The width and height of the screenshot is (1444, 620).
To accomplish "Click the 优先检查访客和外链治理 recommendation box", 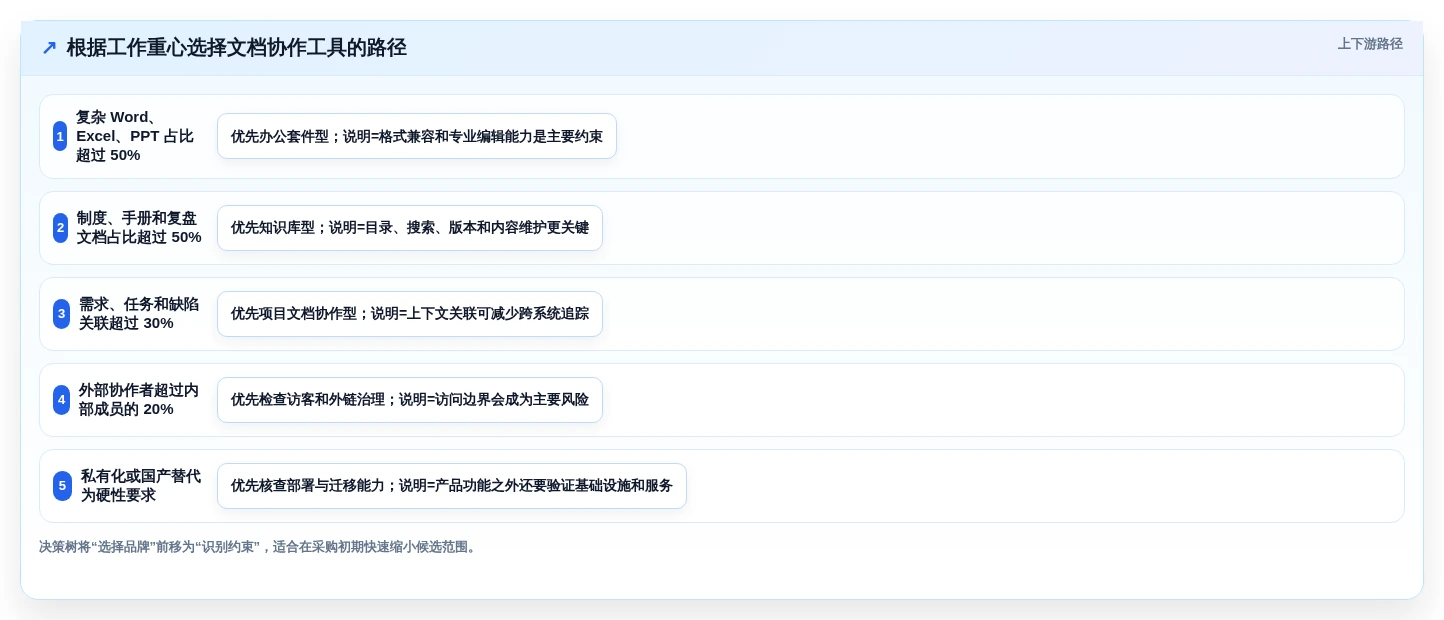I will [410, 400].
